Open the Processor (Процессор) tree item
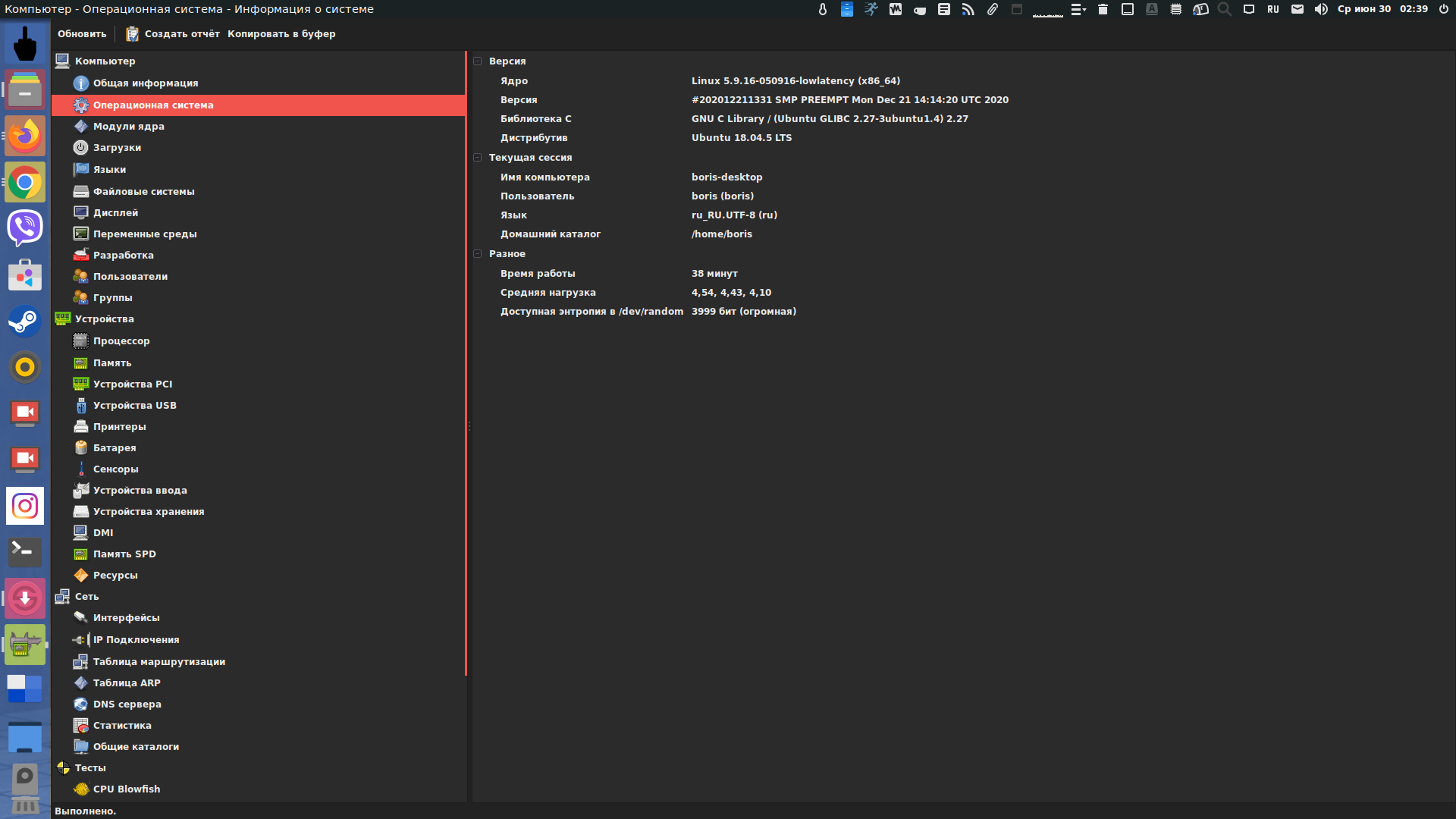Screen dimensions: 1456x819 click(x=121, y=341)
